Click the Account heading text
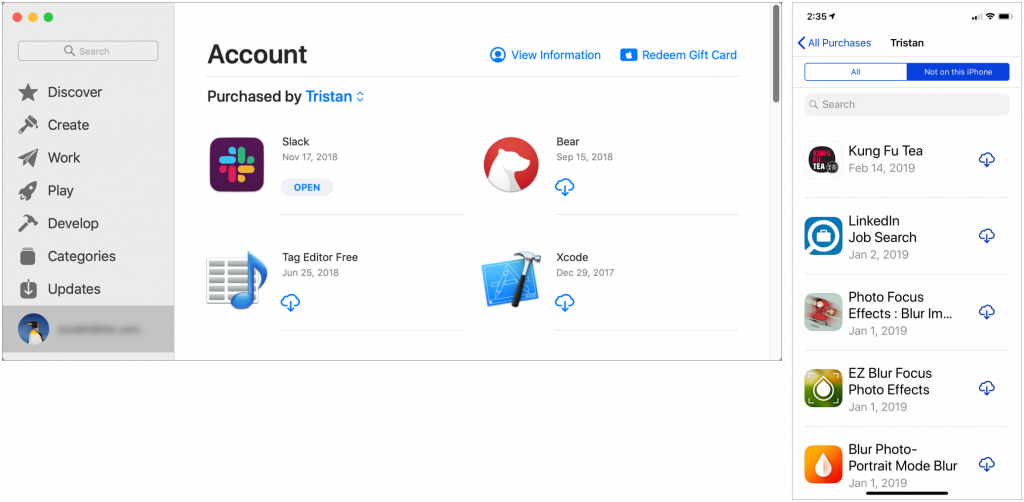1024x502 pixels. (257, 55)
